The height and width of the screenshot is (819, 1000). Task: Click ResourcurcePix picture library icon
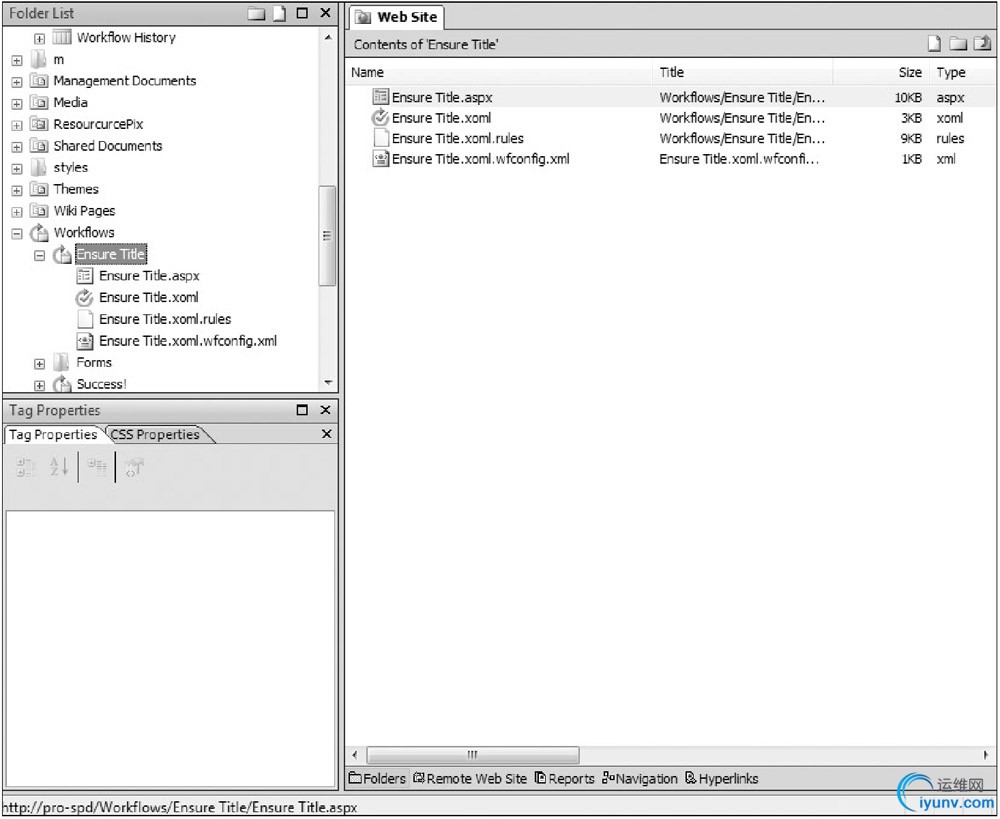coord(39,124)
